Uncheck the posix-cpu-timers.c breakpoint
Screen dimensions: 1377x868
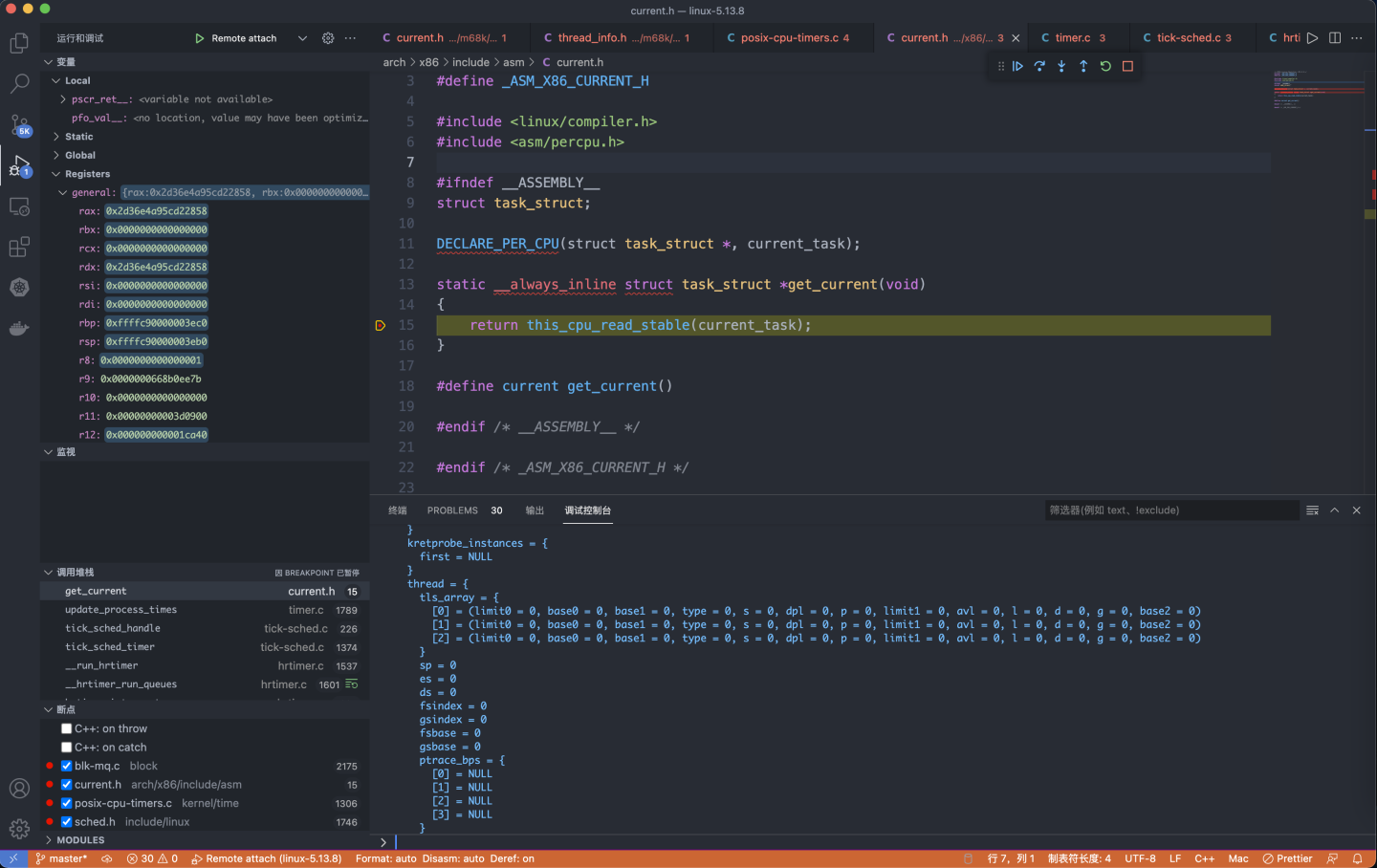[x=66, y=803]
